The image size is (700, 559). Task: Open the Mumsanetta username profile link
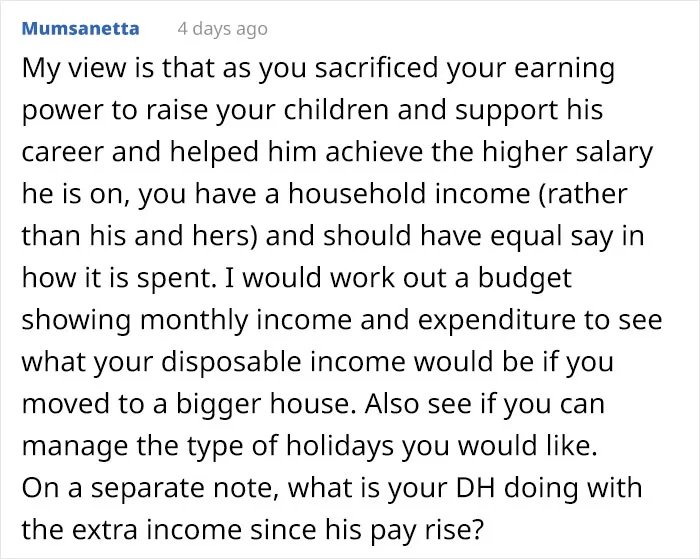coord(81,29)
